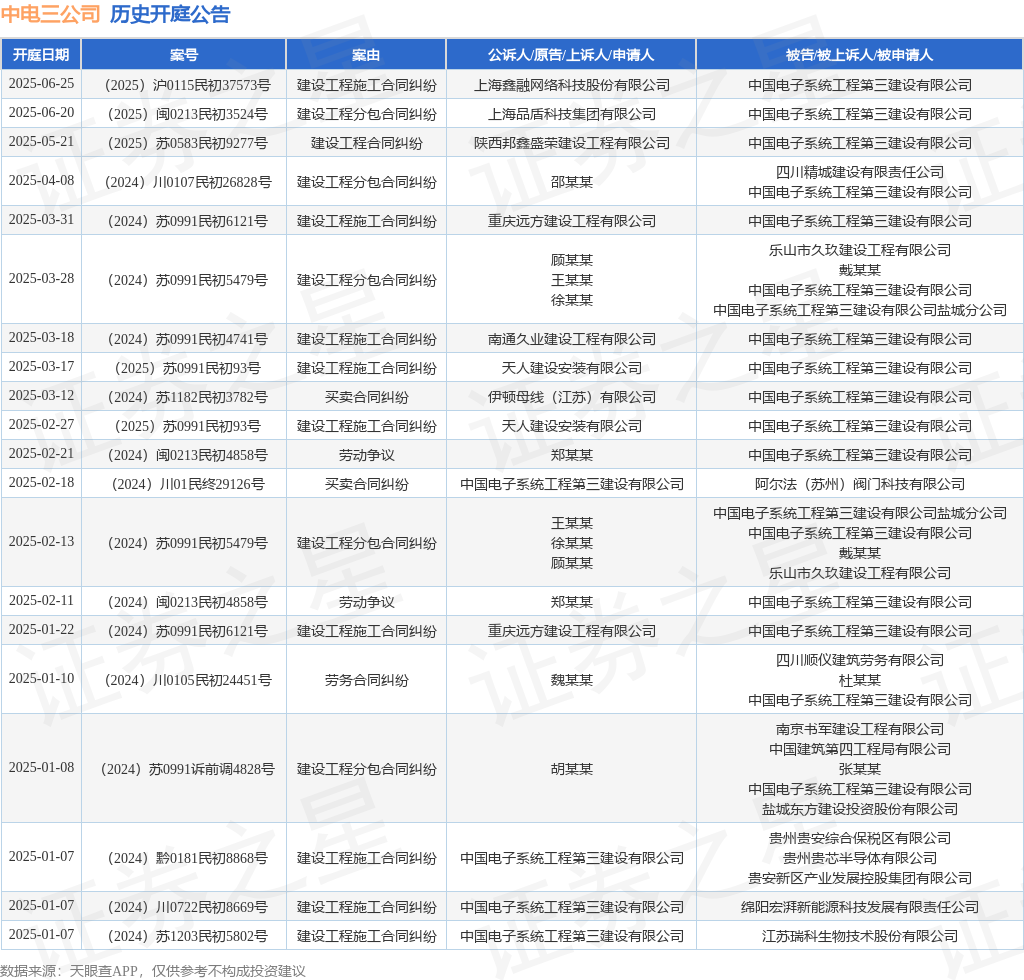Click plaintiff 上海鑫融网络科技股份有限公司
Viewport: 1024px width, 980px height.
(x=571, y=86)
